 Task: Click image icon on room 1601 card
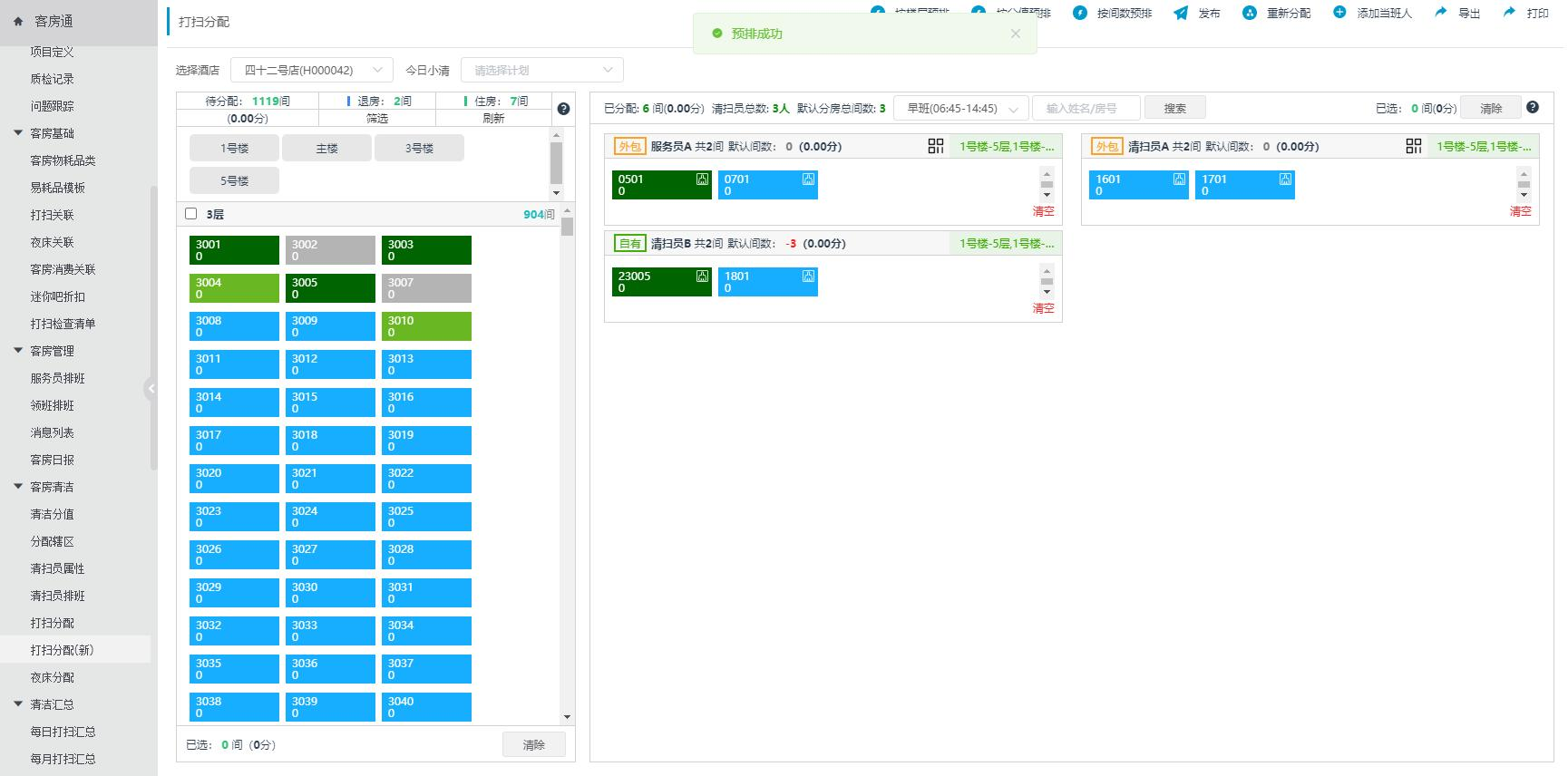pyautogui.click(x=1179, y=179)
